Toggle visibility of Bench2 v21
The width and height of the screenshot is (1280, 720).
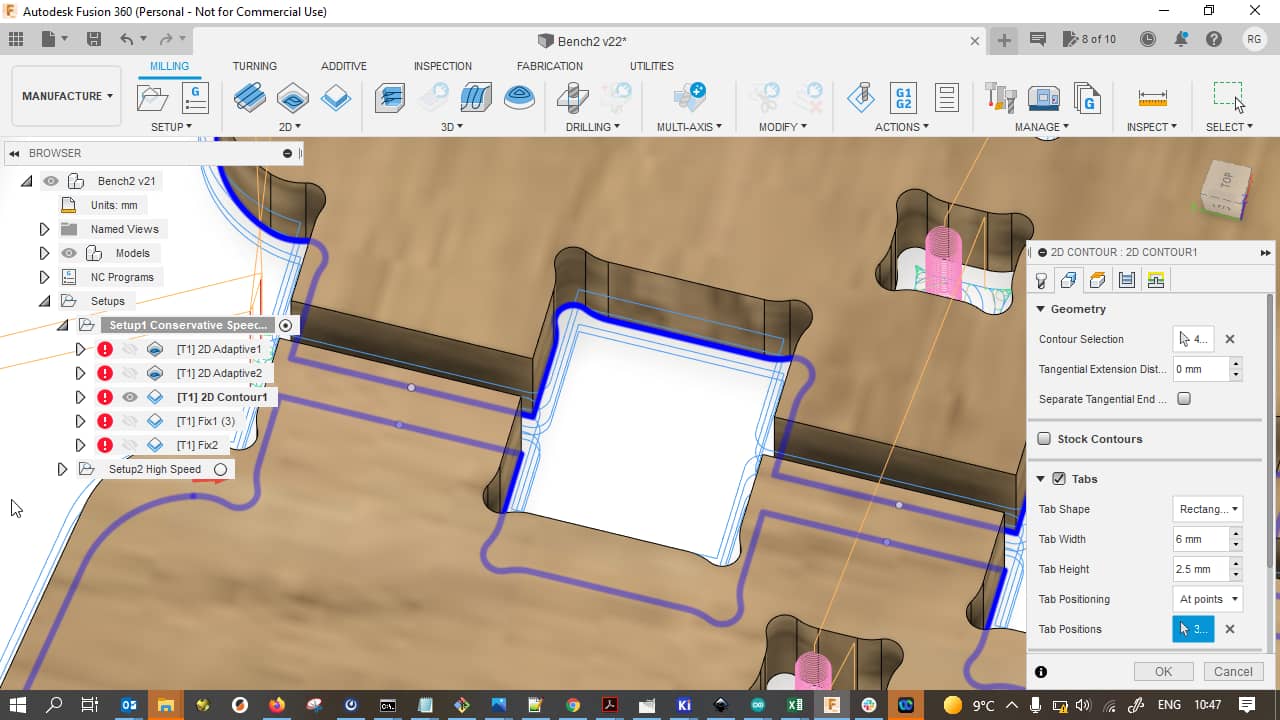(51, 181)
